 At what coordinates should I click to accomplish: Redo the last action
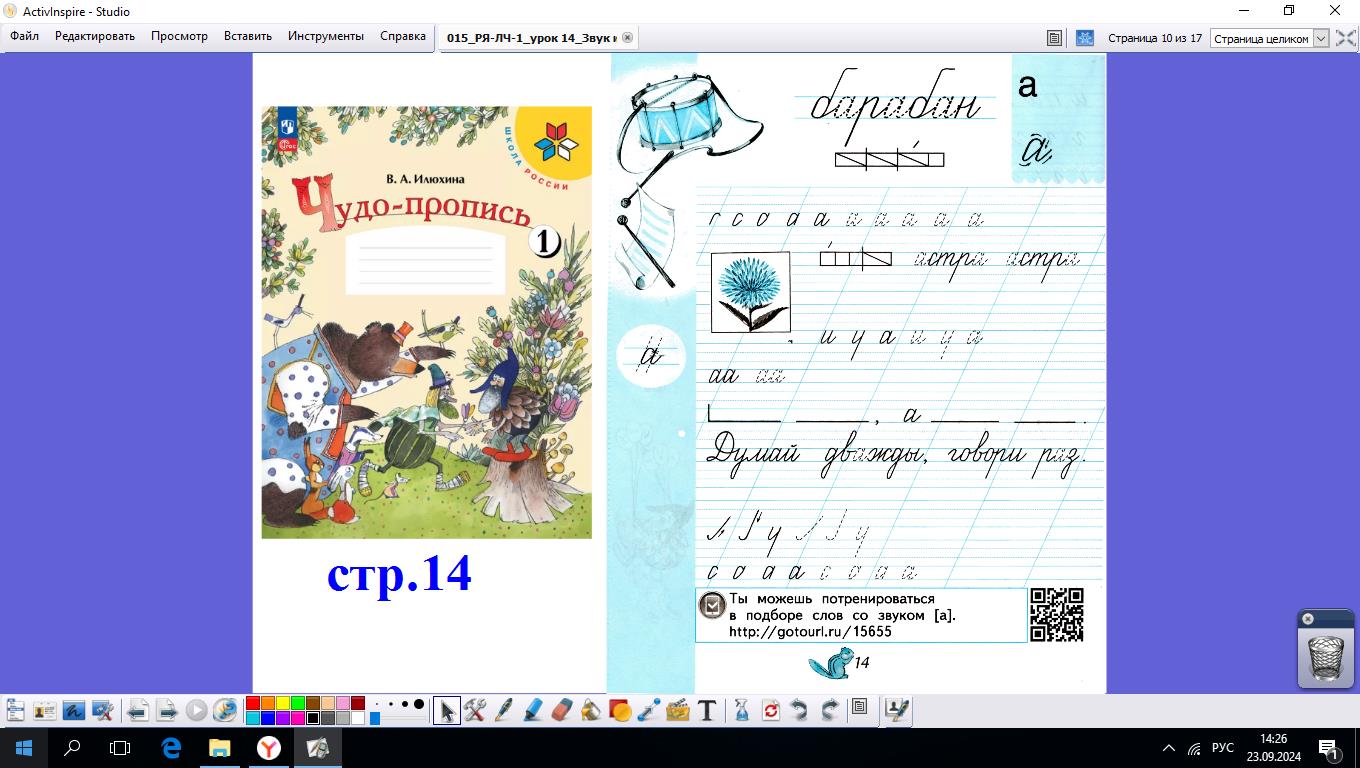point(829,710)
